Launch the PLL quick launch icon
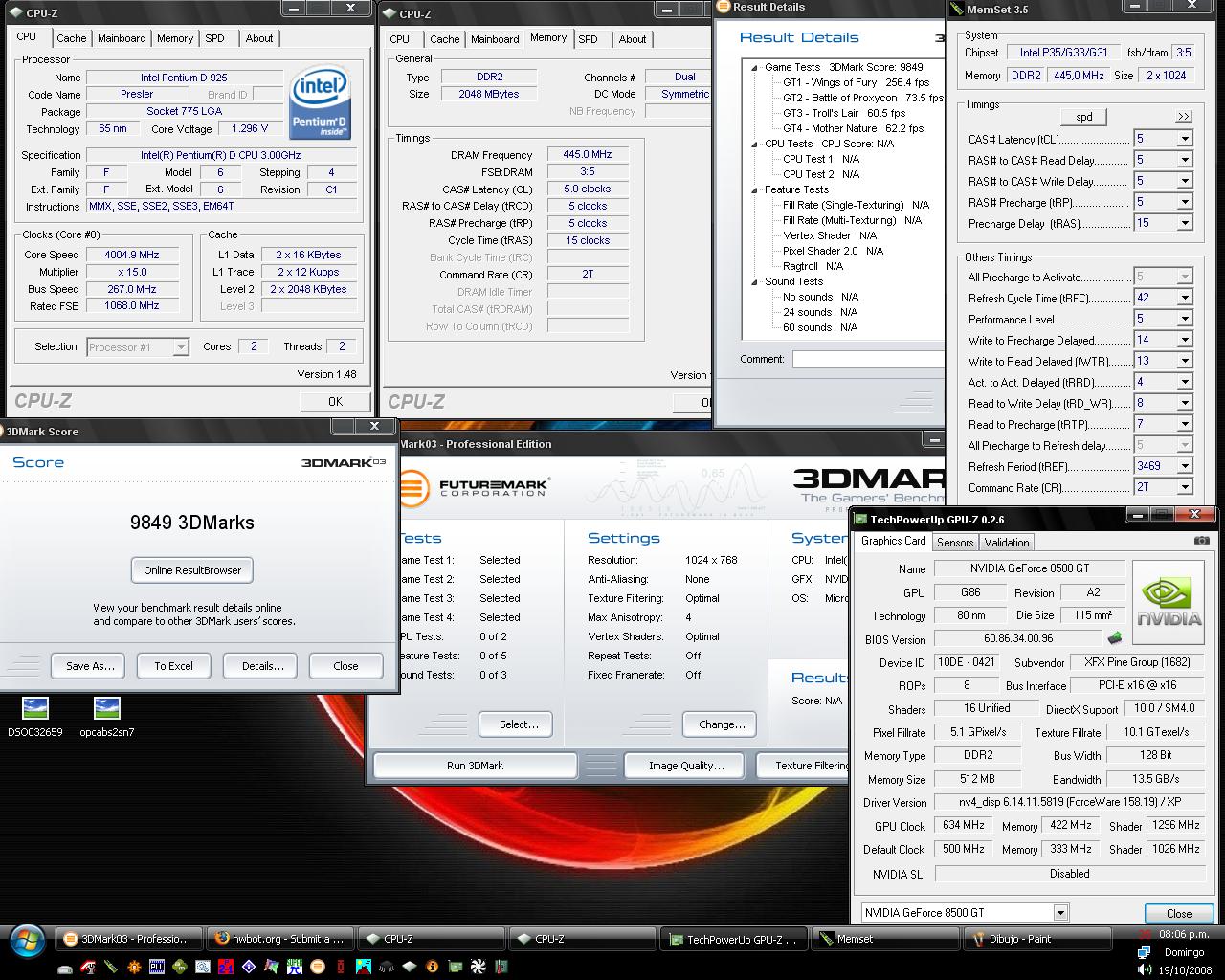The image size is (1225, 980). pos(157,967)
